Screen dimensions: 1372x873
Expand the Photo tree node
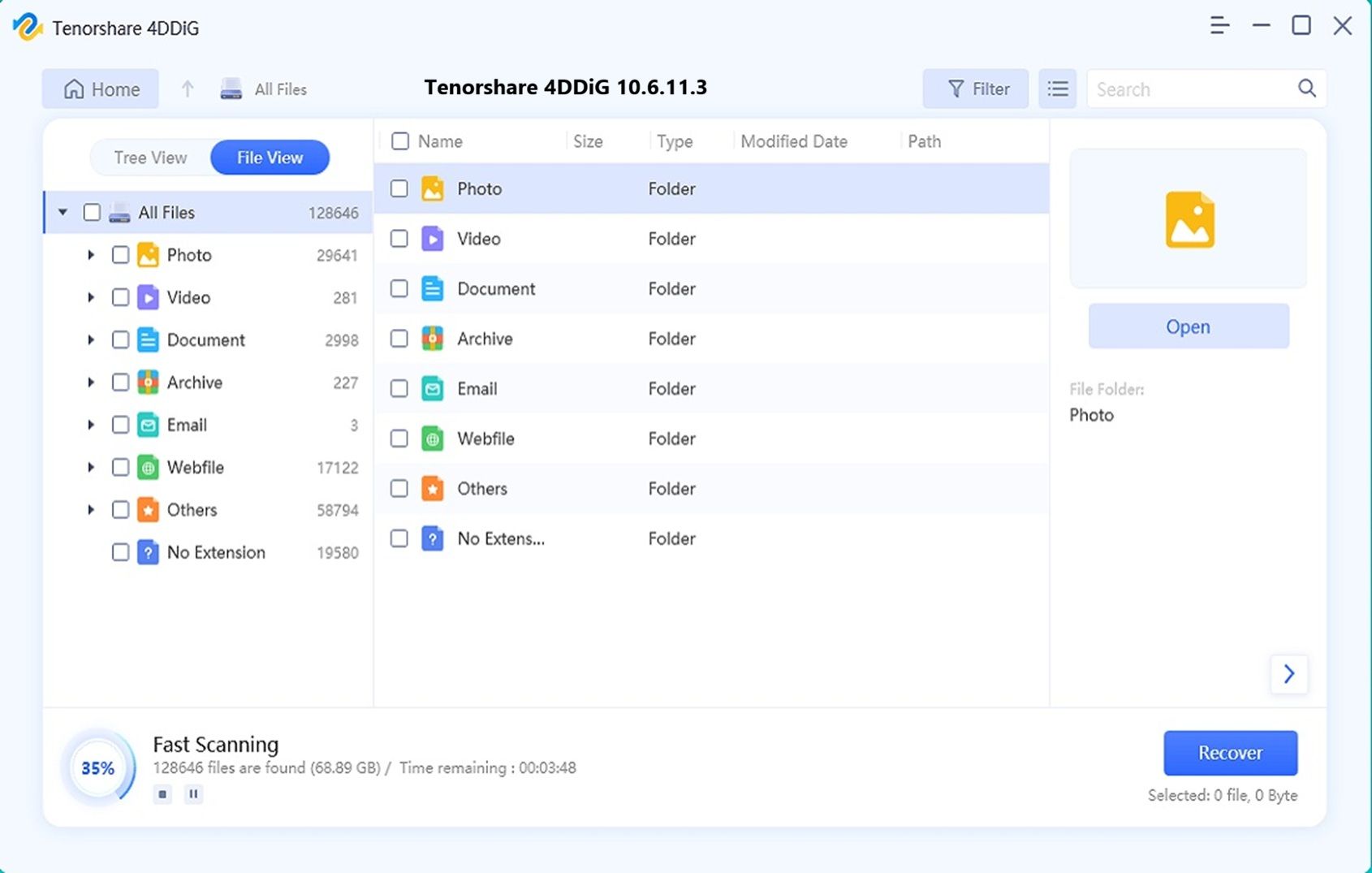click(x=91, y=255)
